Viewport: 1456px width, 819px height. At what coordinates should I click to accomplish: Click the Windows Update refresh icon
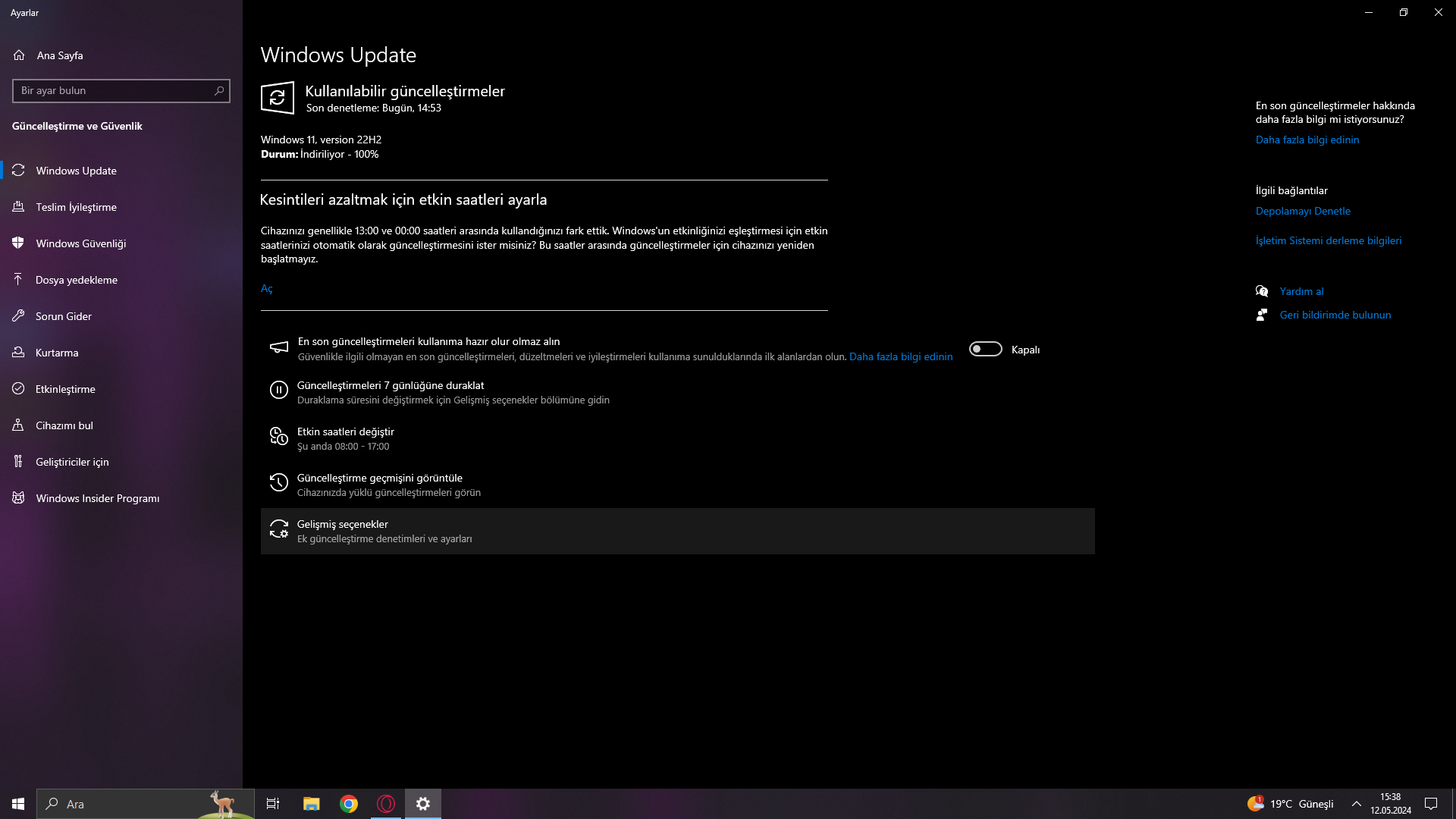(278, 98)
